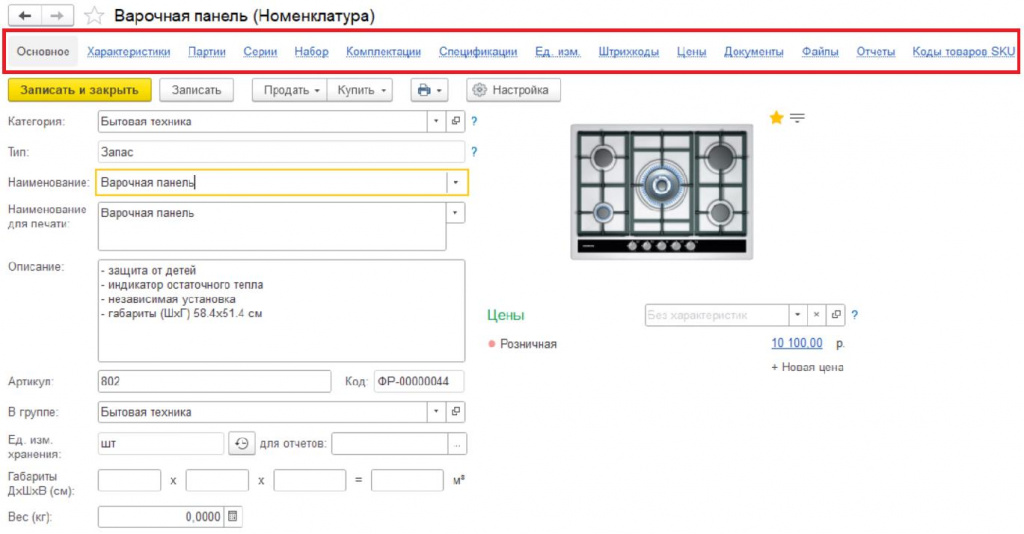Viewport: 1024px width, 534px height.
Task: Open the Ед. изм. tab
Action: pos(558,52)
